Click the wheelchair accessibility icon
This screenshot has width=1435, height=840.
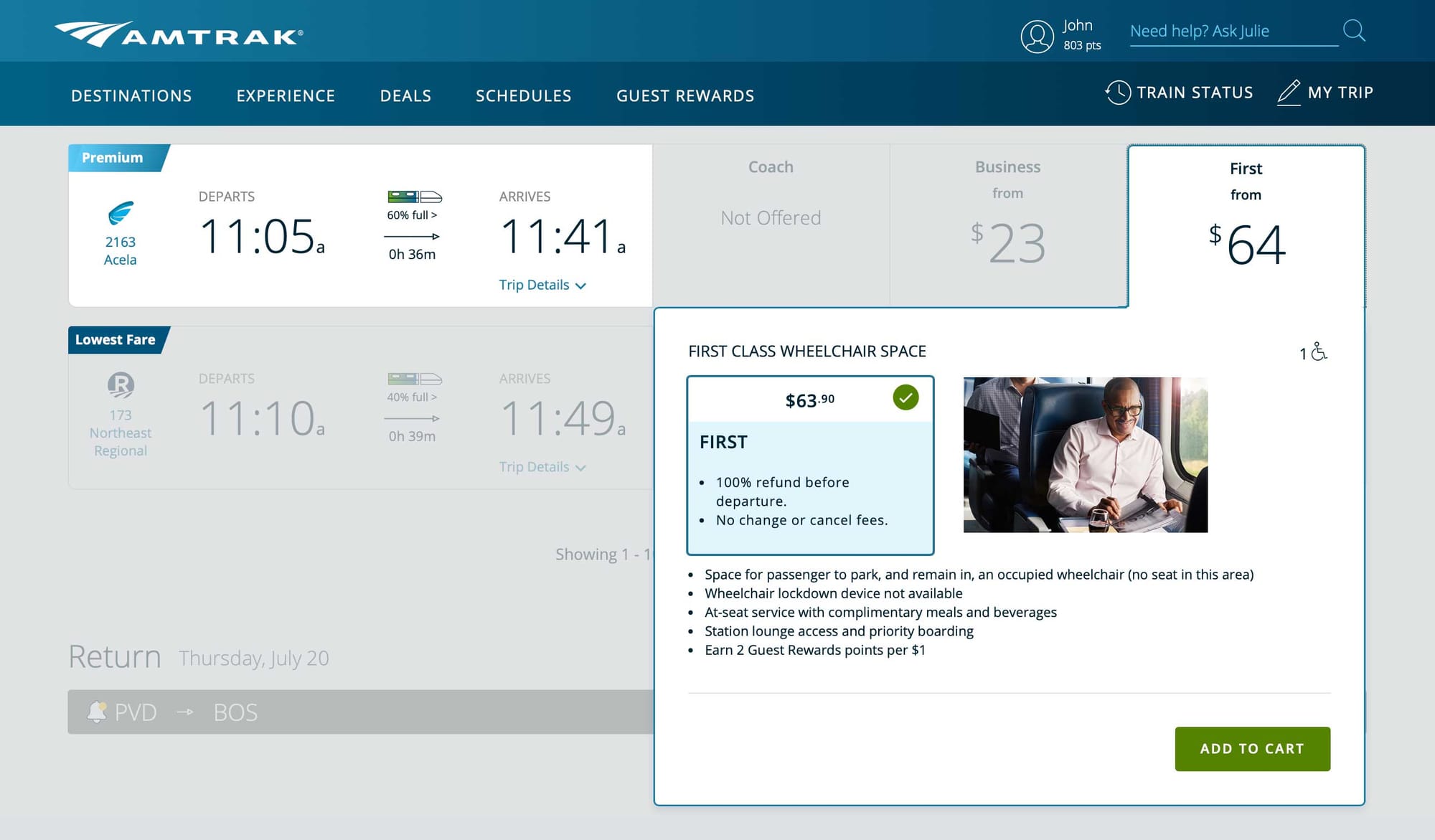[1318, 351]
